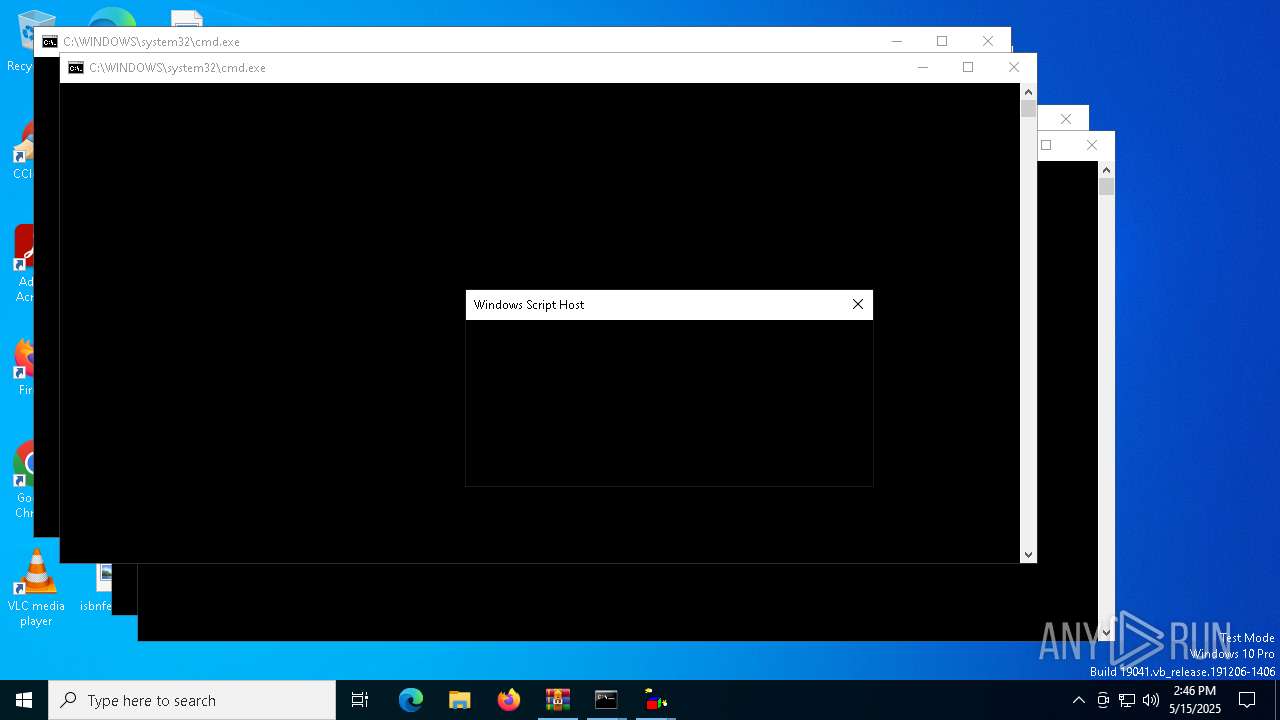Open network status tray icon
The height and width of the screenshot is (720, 1280).
tap(1127, 700)
